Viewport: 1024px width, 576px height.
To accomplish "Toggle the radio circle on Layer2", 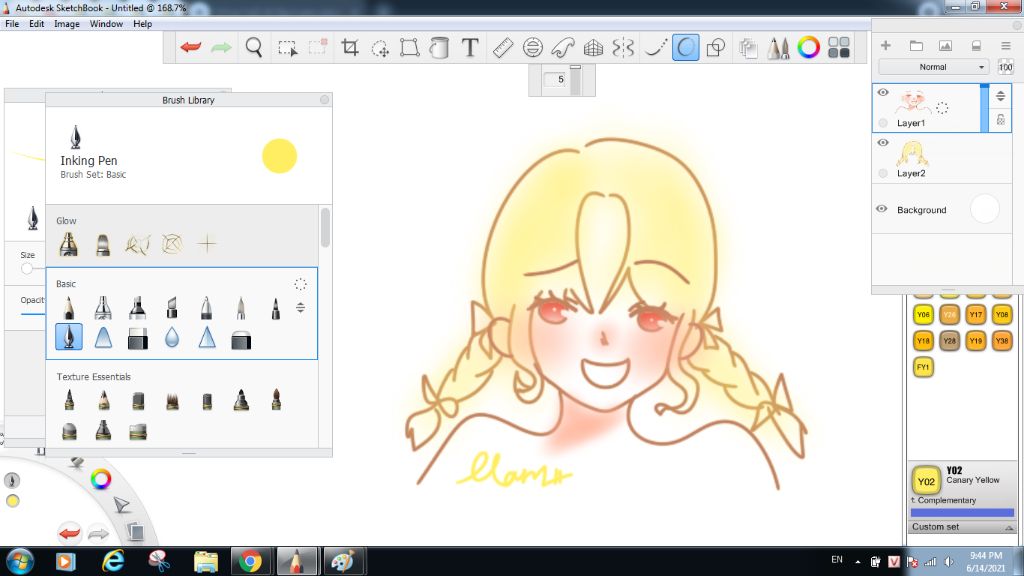I will [883, 173].
